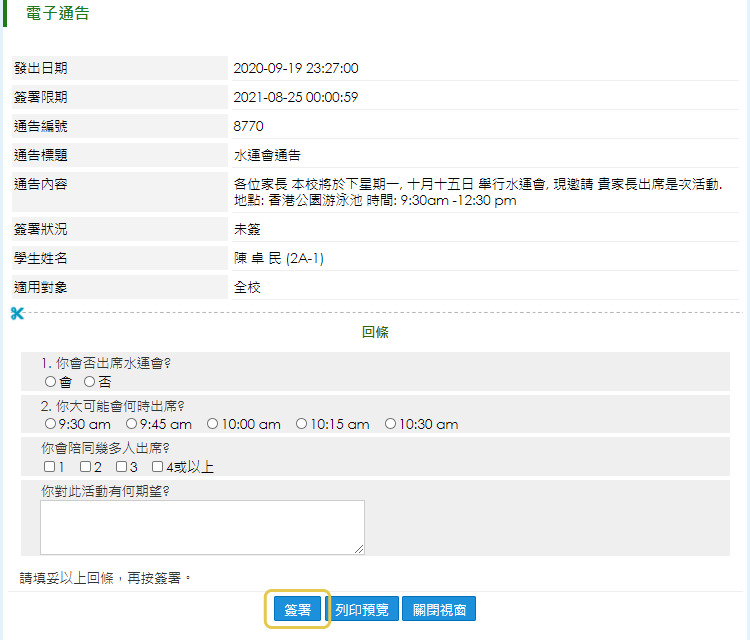The width and height of the screenshot is (750, 640).
Task: Click the scissors icon above the reply slip
Action: [x=16, y=314]
